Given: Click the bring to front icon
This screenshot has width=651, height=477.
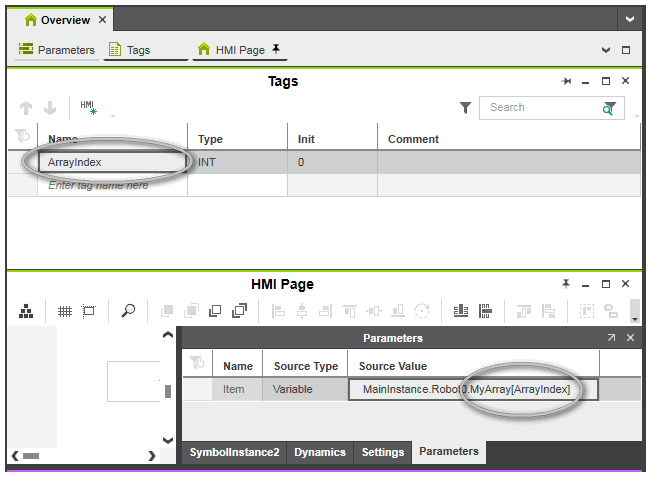Looking at the screenshot, I should point(240,311).
